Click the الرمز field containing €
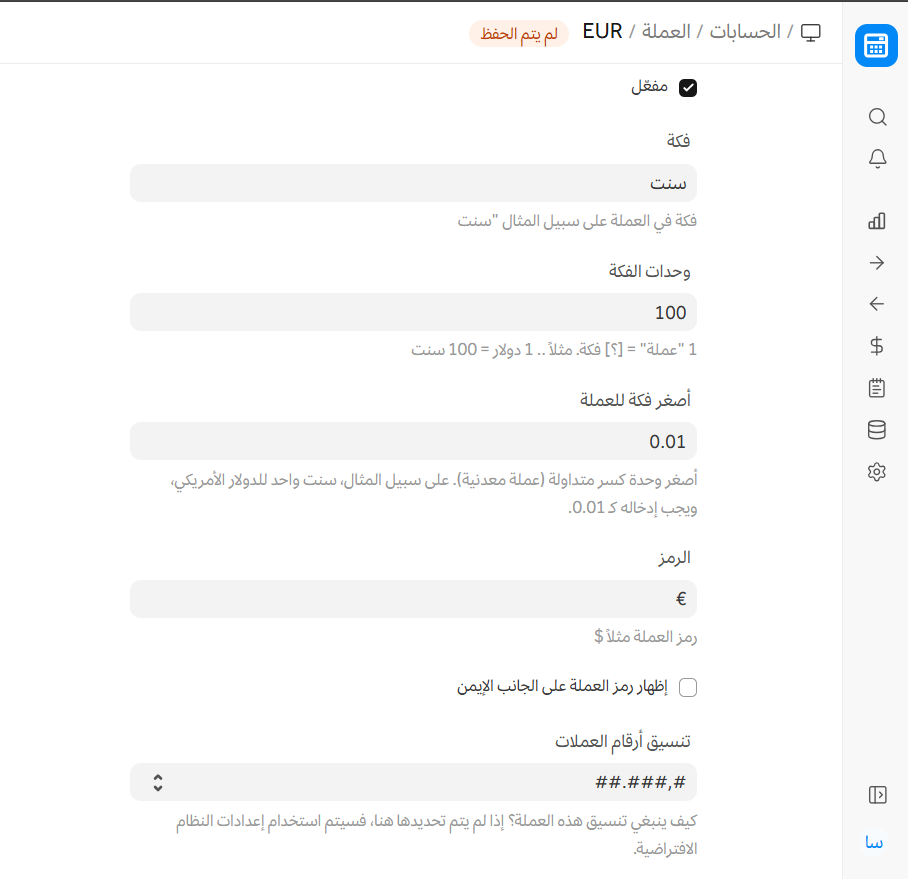Viewport: 908px width, 879px height. [x=413, y=599]
